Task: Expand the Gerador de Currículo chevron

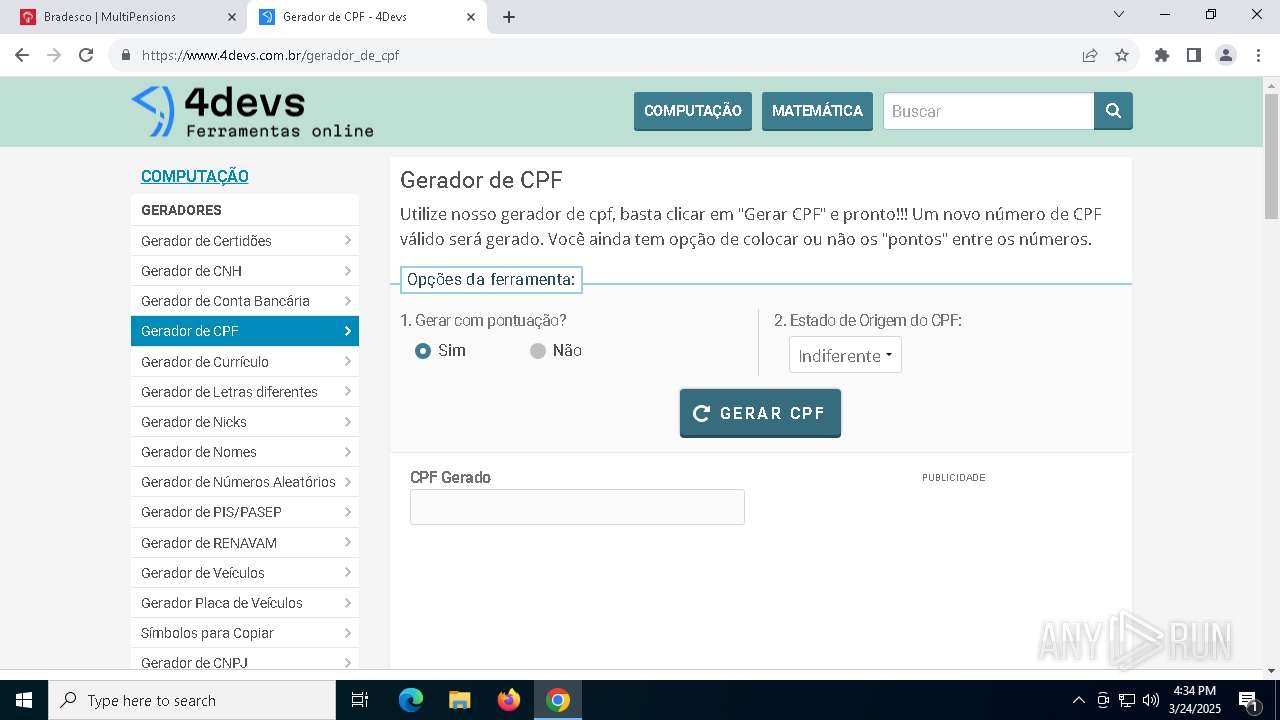Action: [x=347, y=362]
